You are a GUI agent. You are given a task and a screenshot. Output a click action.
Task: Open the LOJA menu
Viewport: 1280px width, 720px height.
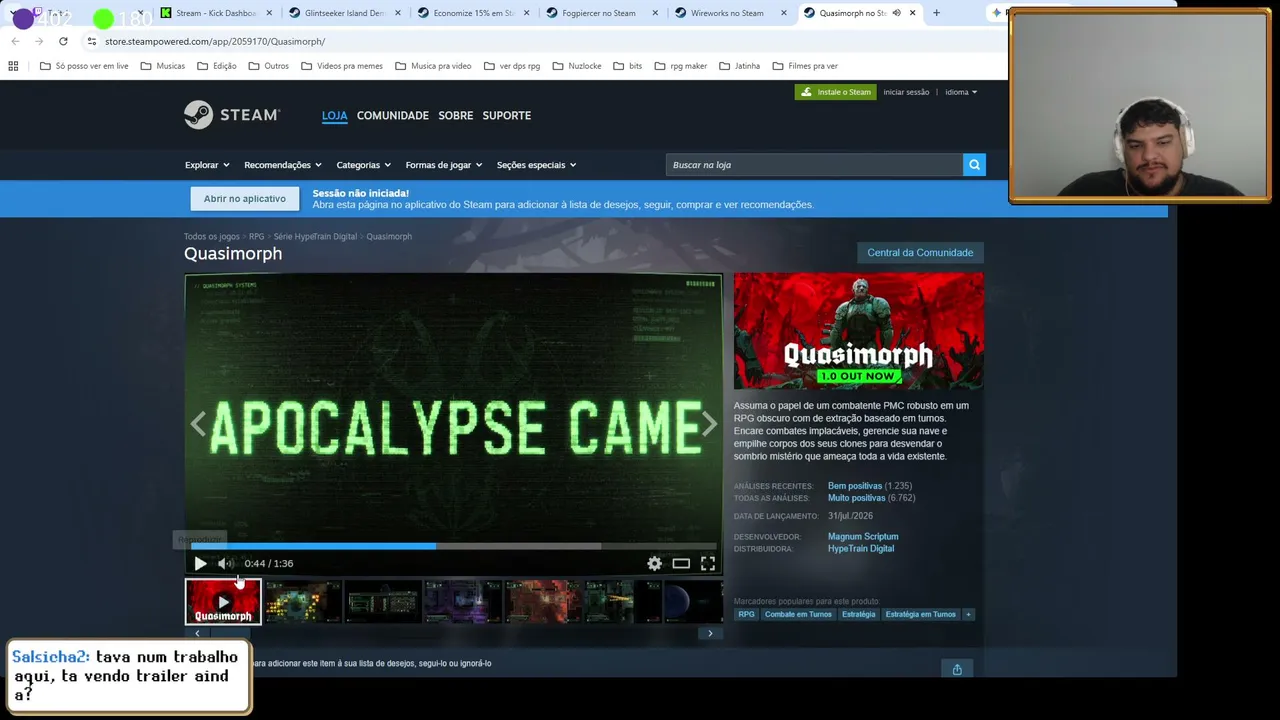335,115
